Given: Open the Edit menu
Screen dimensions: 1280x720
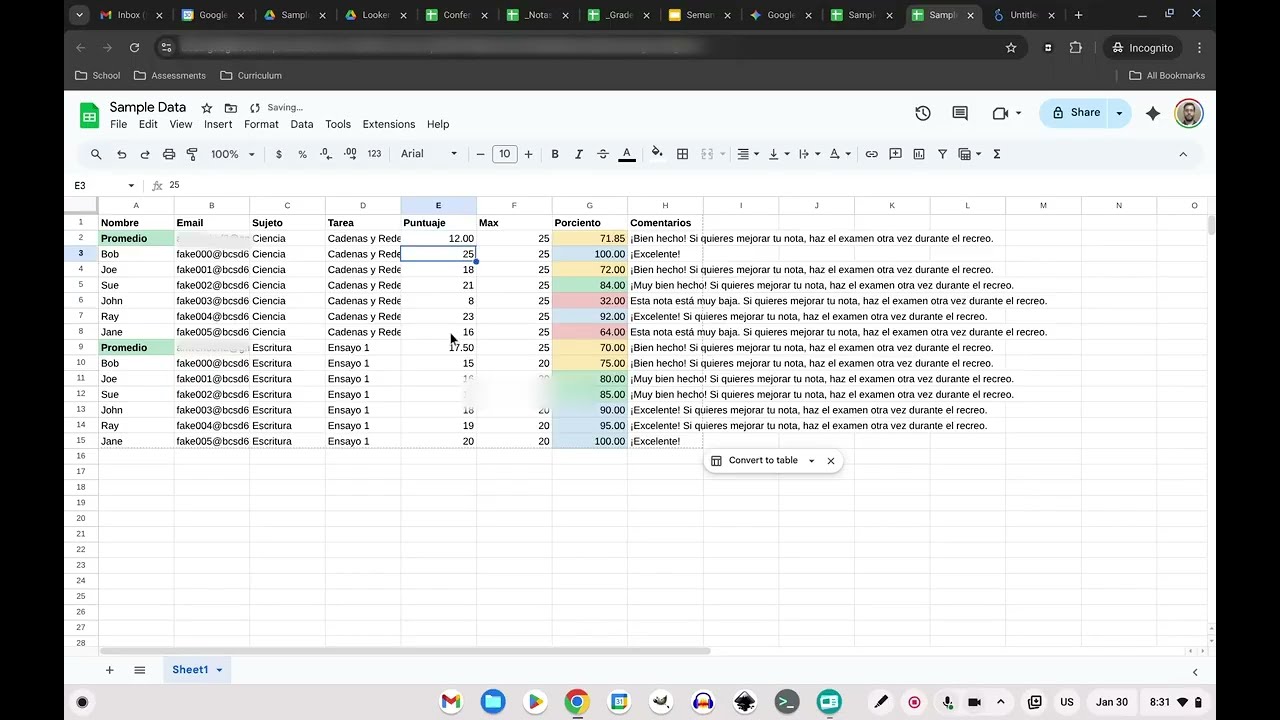Looking at the screenshot, I should point(148,125).
